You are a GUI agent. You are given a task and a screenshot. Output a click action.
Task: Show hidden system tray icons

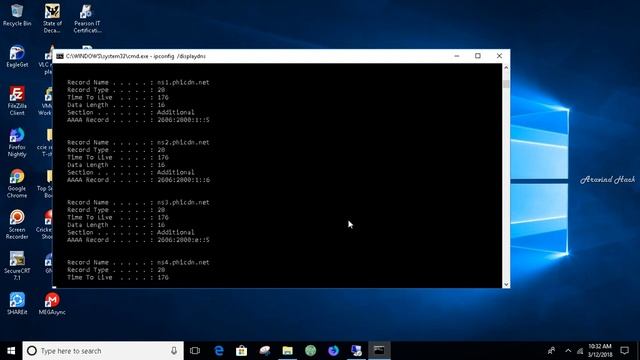[568, 351]
